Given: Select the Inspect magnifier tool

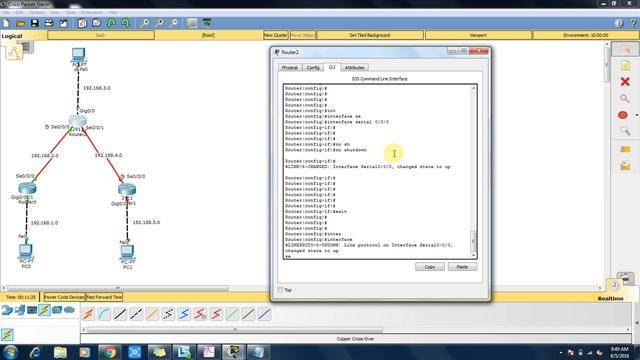Looking at the screenshot, I should pos(625,98).
